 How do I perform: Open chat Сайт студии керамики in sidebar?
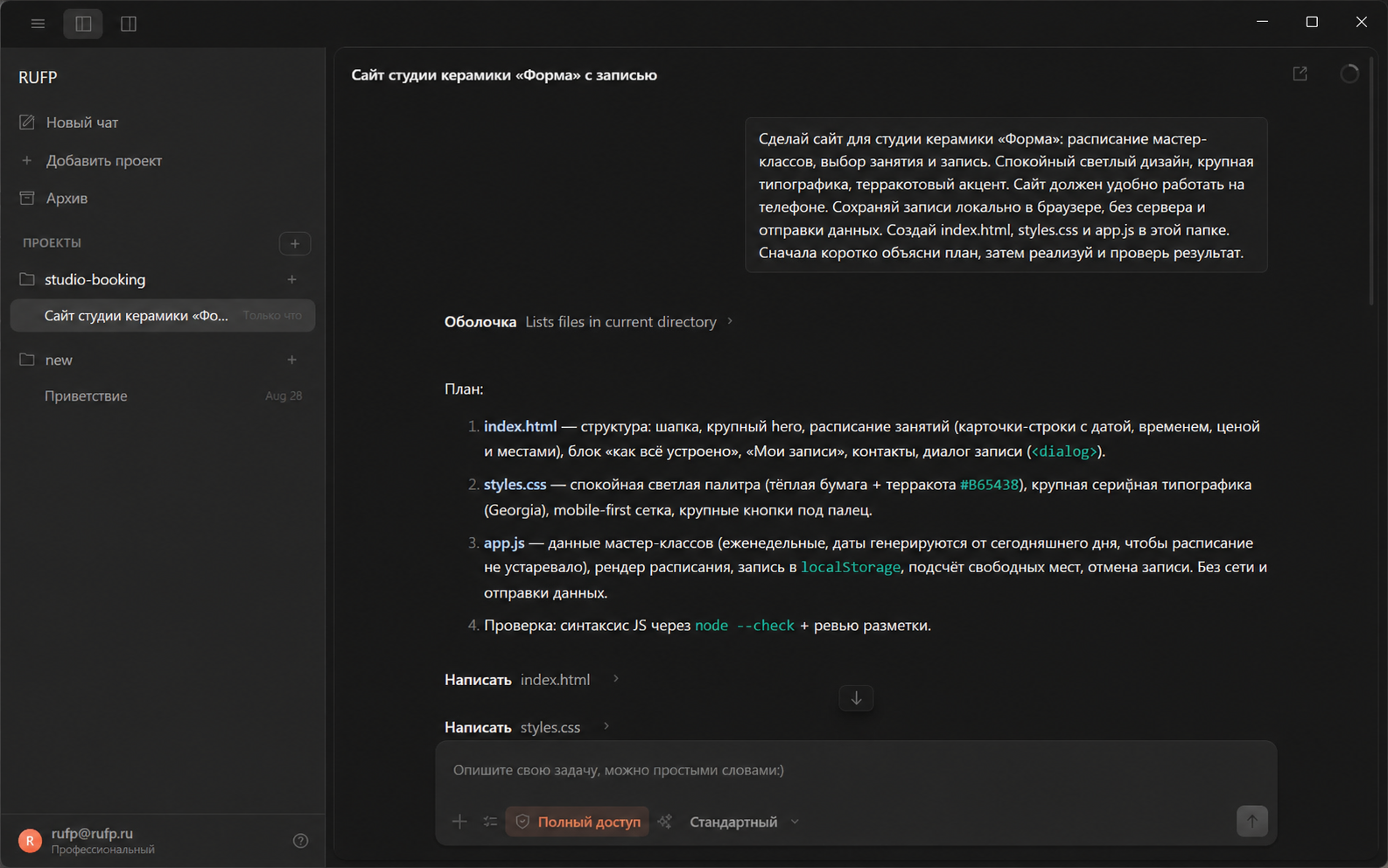(x=163, y=316)
